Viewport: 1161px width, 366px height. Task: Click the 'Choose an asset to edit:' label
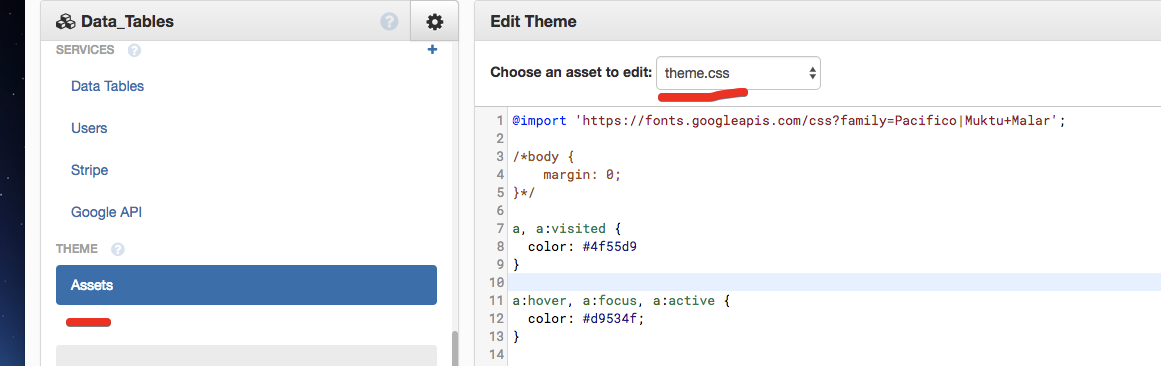click(x=571, y=73)
